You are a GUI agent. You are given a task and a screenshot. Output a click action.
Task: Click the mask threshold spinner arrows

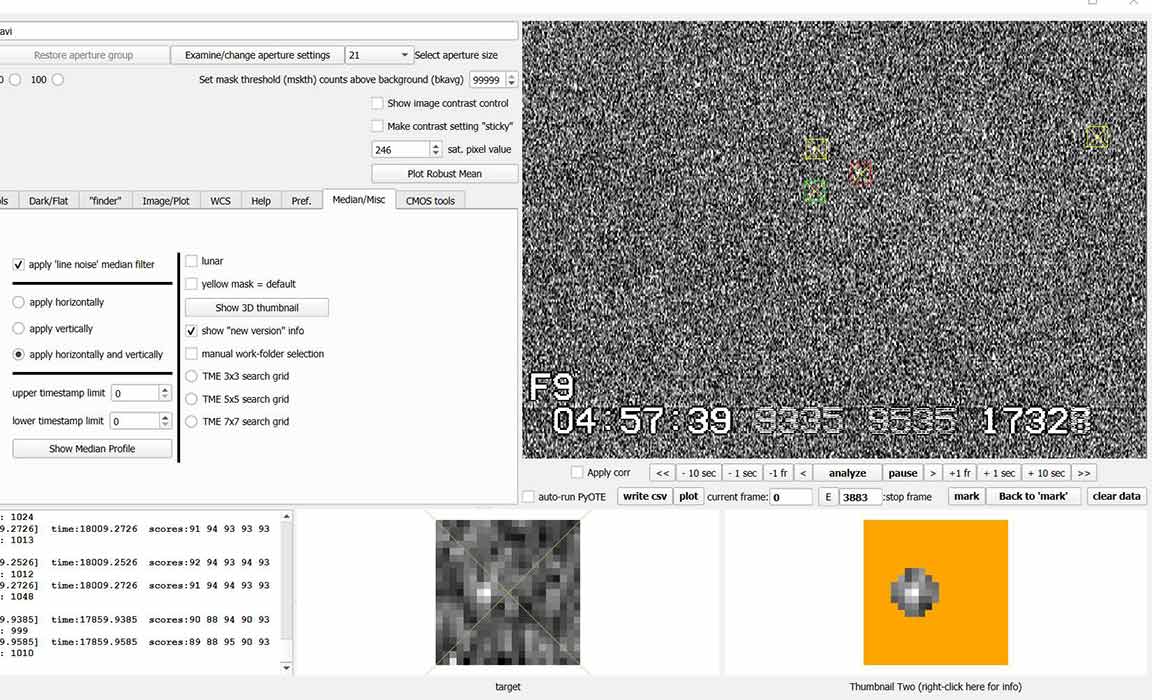coord(512,80)
